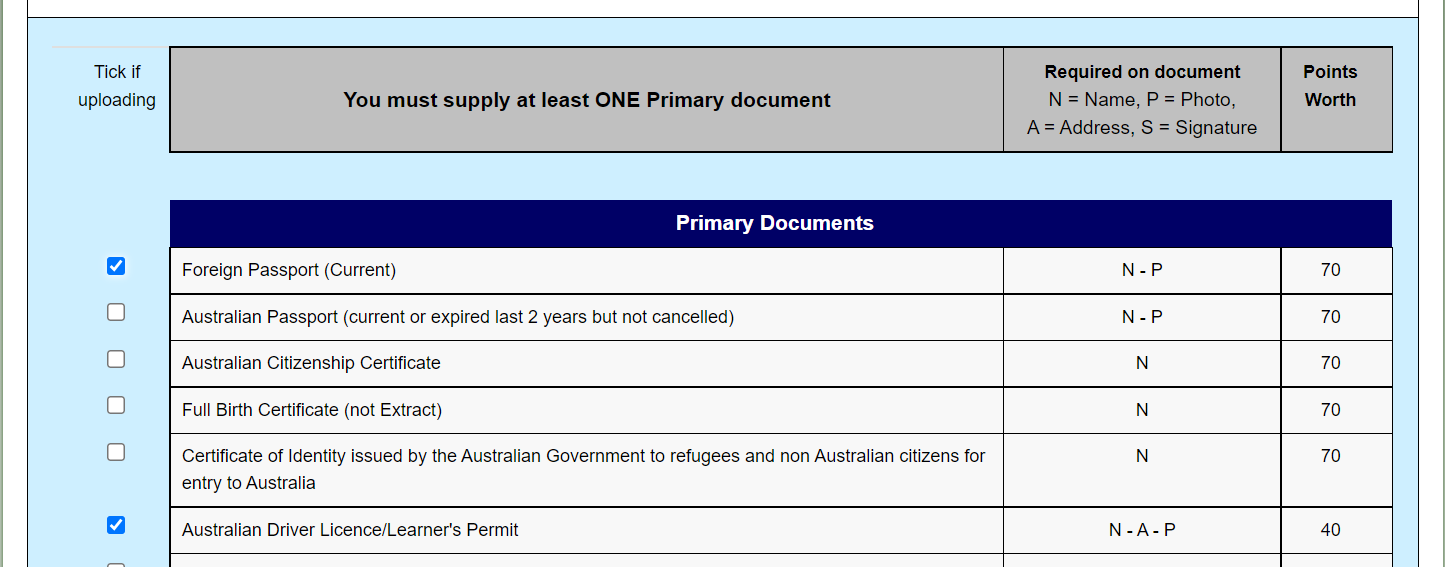Click the Australian Passport description text
Image resolution: width=1445 pixels, height=567 pixels.
[457, 317]
